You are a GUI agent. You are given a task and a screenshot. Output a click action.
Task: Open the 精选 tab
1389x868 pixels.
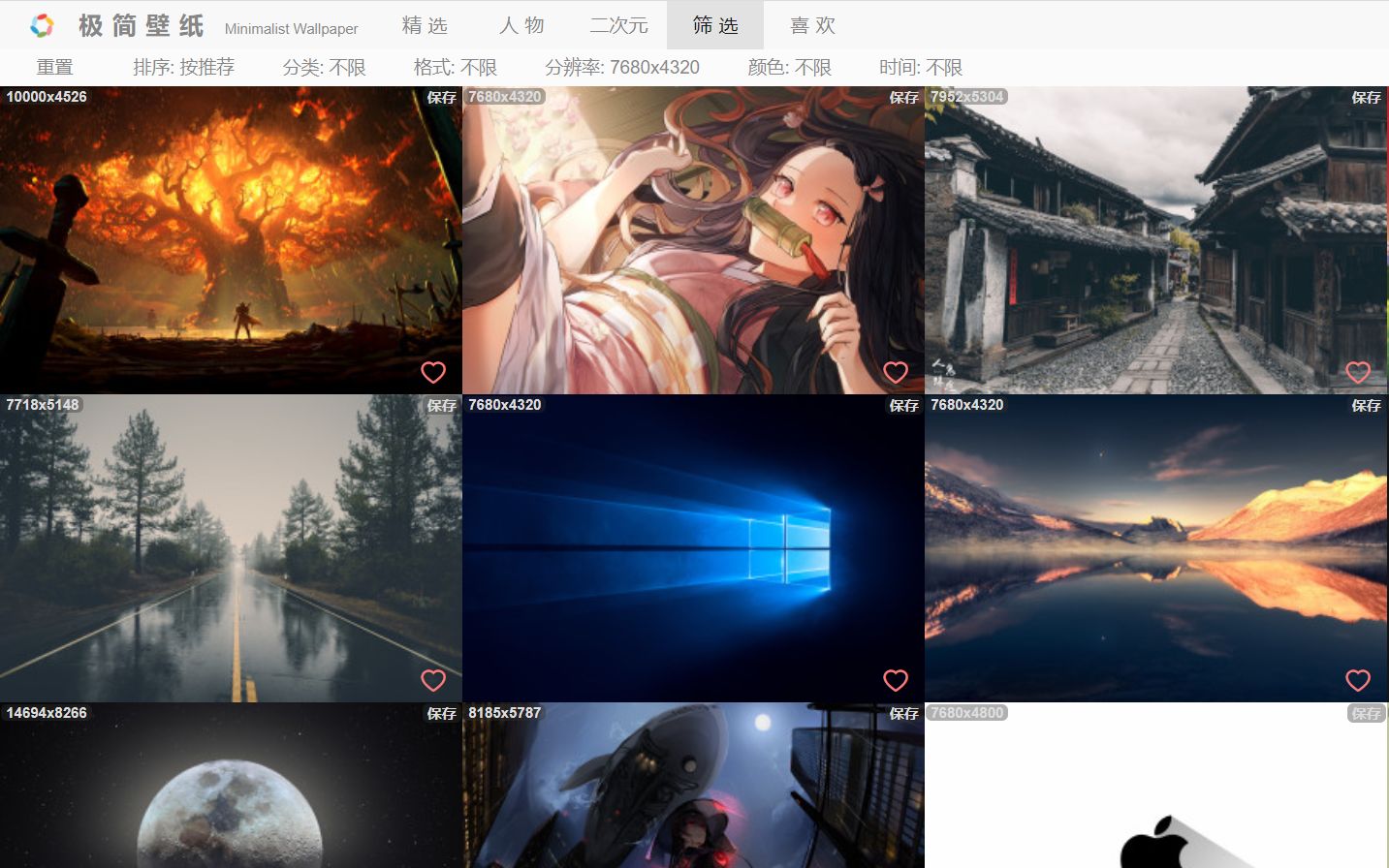425,25
